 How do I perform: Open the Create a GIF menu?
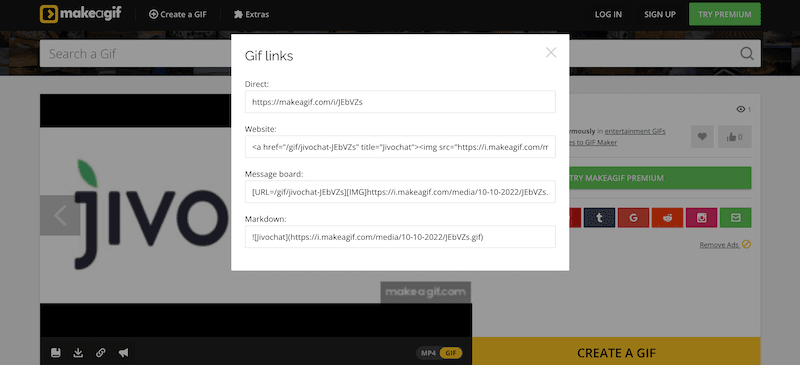(x=178, y=14)
